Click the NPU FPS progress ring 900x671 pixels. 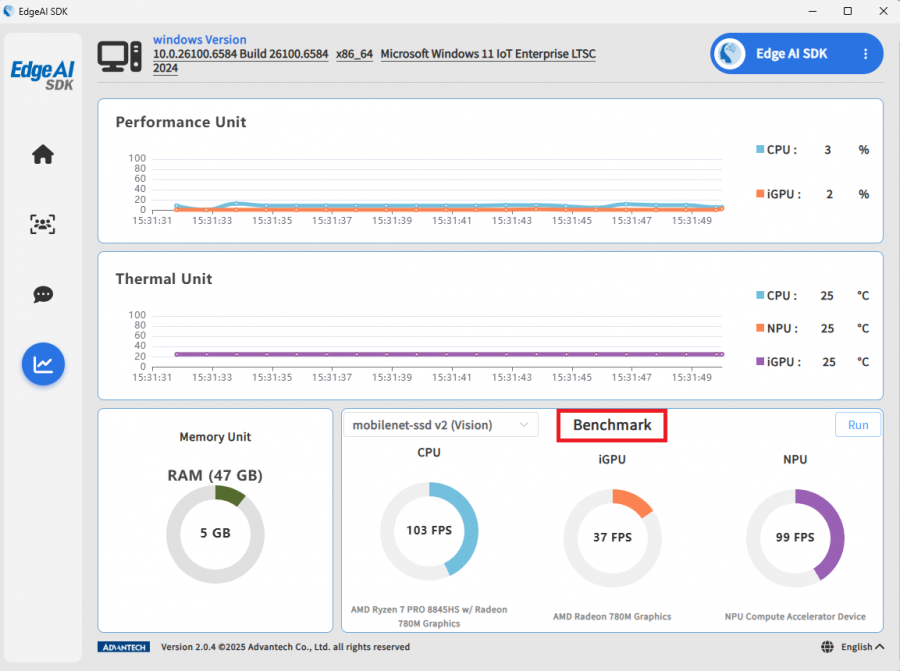click(x=795, y=537)
